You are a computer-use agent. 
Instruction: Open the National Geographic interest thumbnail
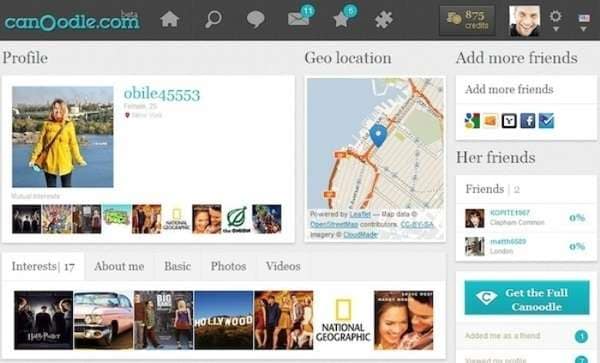(343, 320)
